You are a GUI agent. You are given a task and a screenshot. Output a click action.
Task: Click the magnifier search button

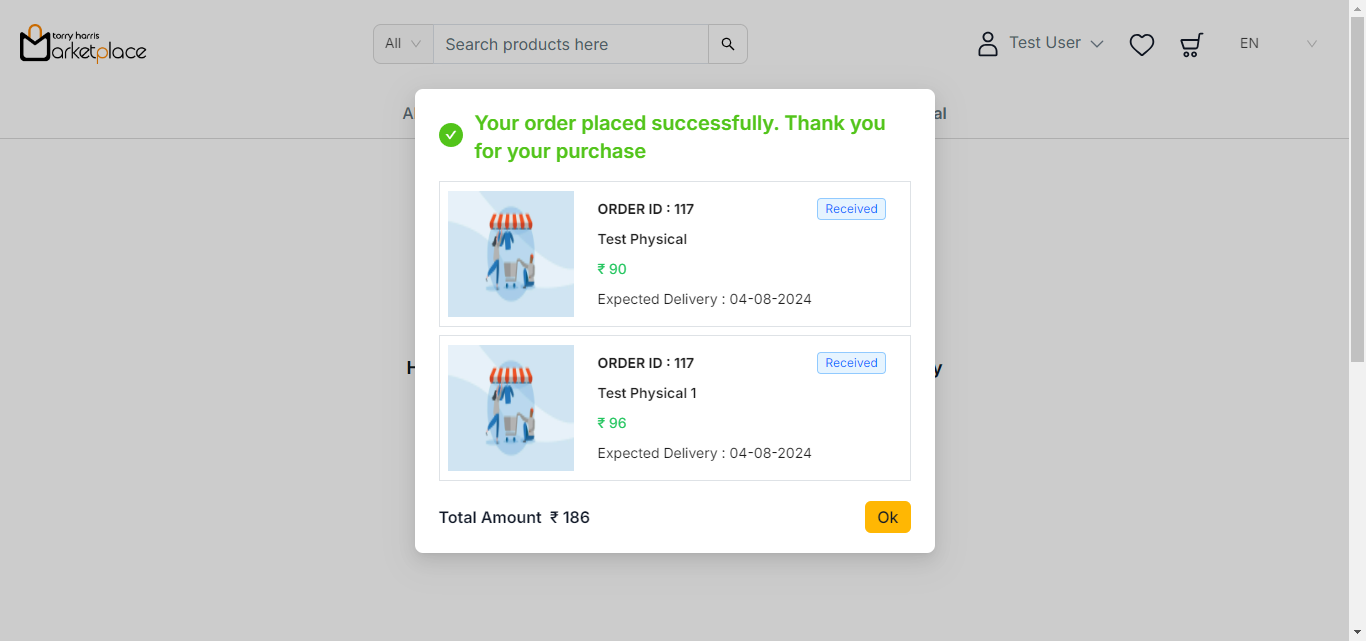728,44
